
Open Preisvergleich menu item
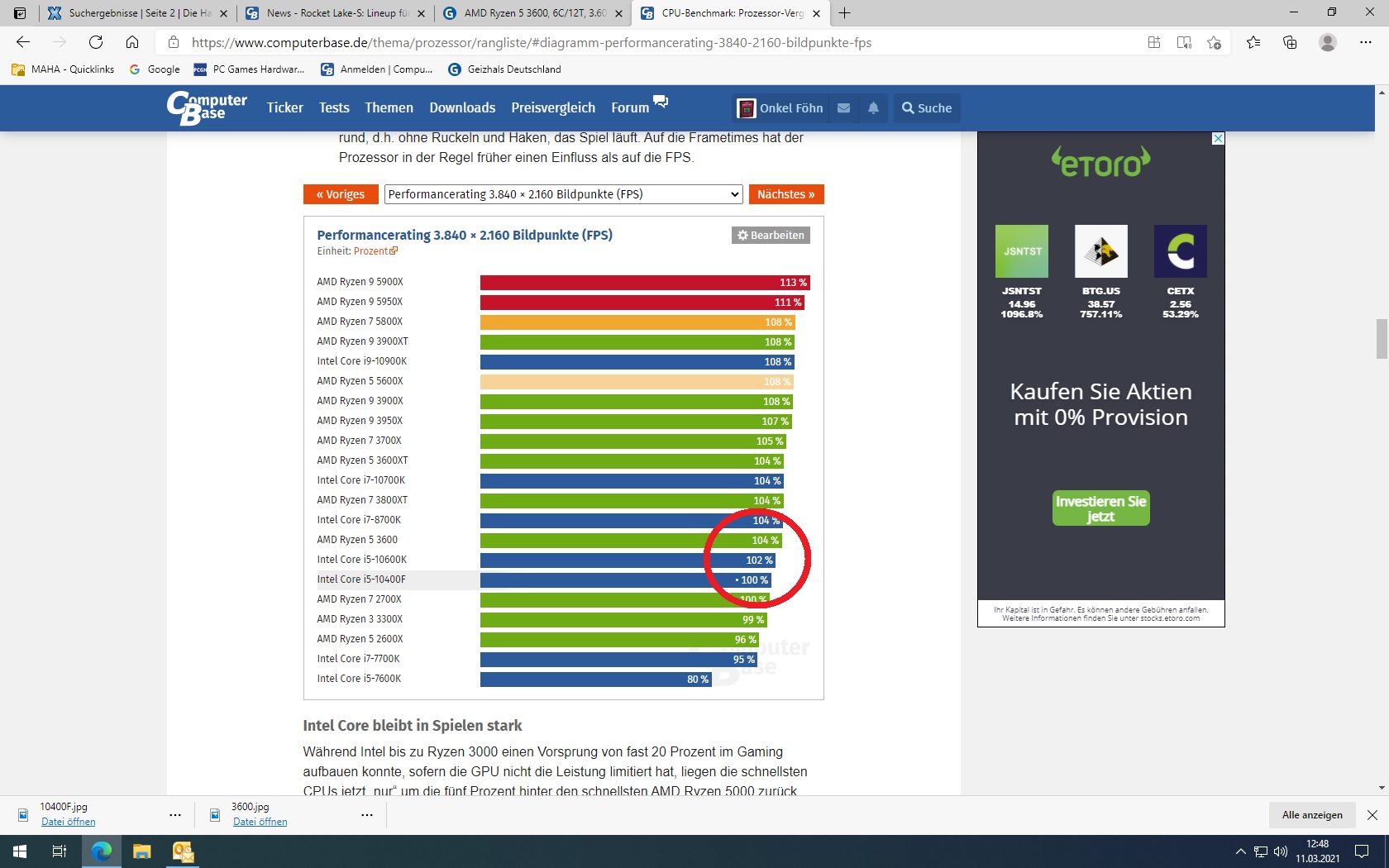(553, 108)
